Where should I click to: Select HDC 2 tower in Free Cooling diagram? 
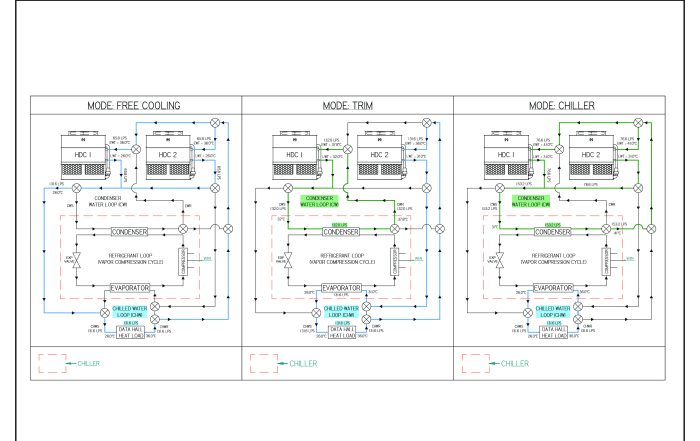pos(168,155)
